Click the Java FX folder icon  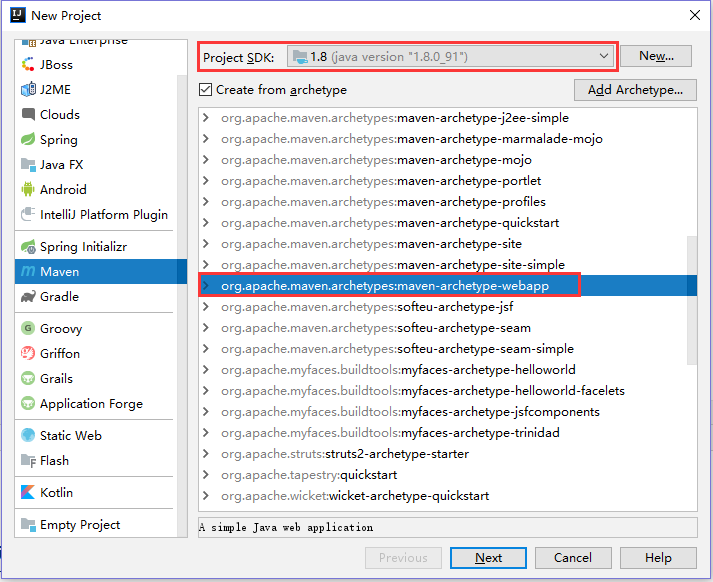click(x=28, y=165)
